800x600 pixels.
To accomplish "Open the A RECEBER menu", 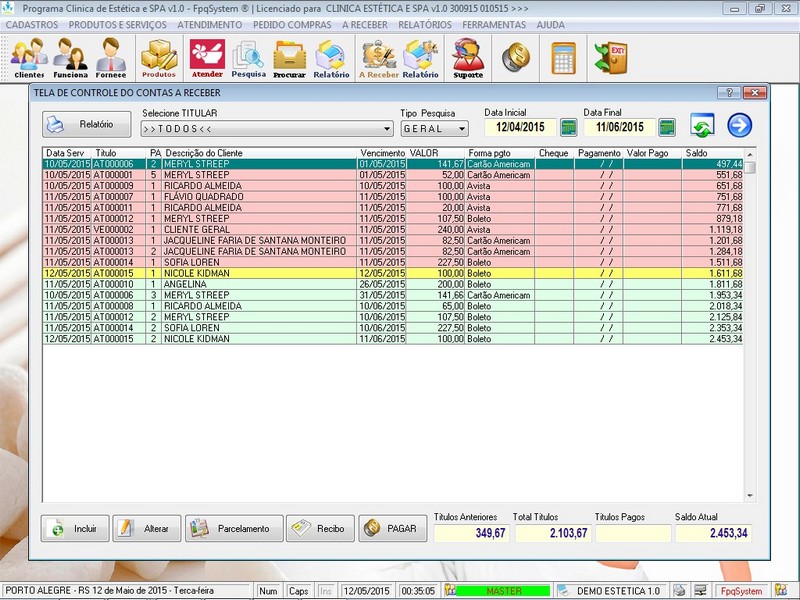I will pyautogui.click(x=364, y=25).
